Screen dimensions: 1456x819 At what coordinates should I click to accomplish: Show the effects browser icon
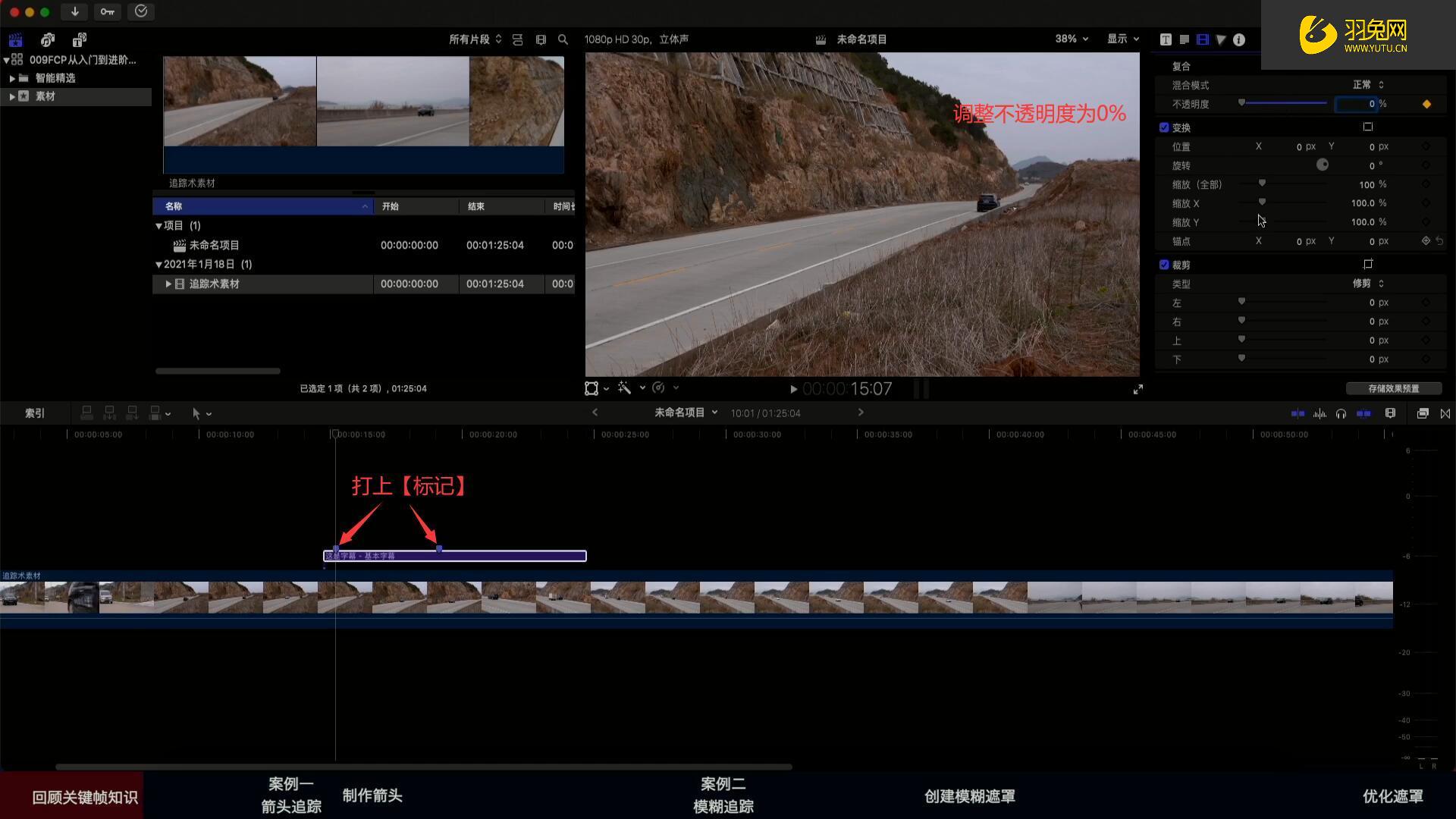click(x=1423, y=413)
